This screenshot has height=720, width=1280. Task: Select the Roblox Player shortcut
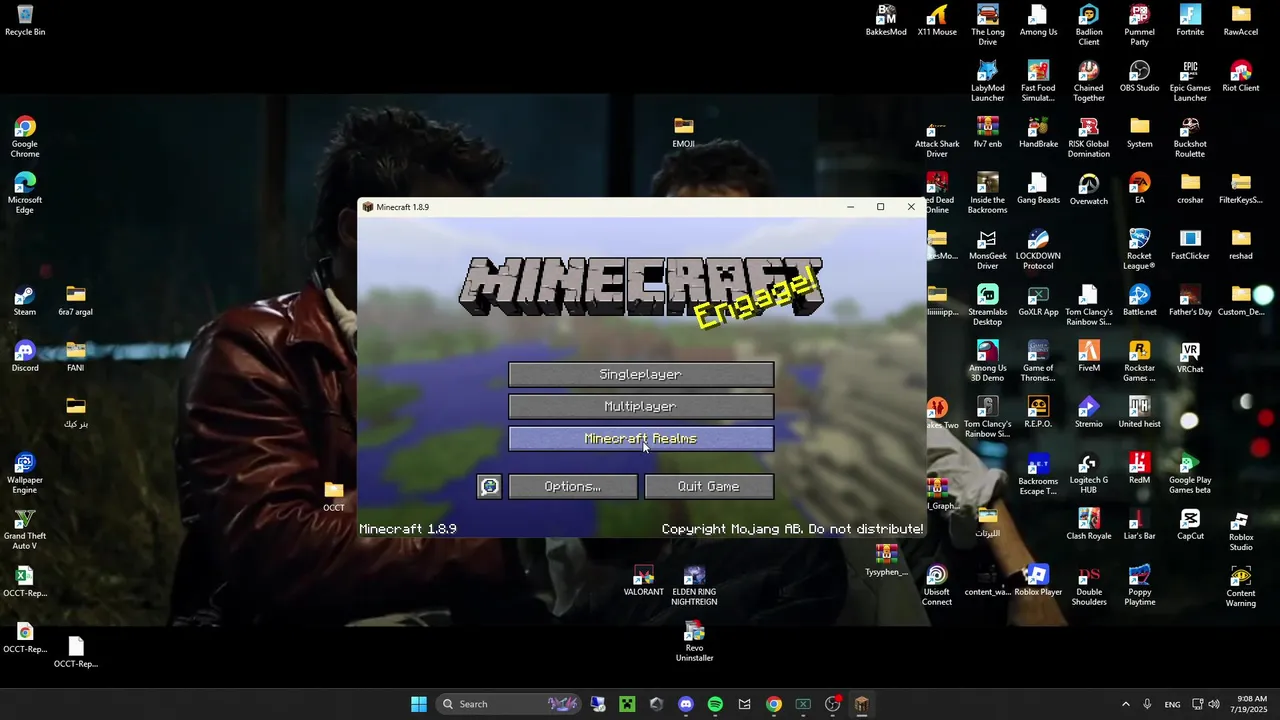1038,581
